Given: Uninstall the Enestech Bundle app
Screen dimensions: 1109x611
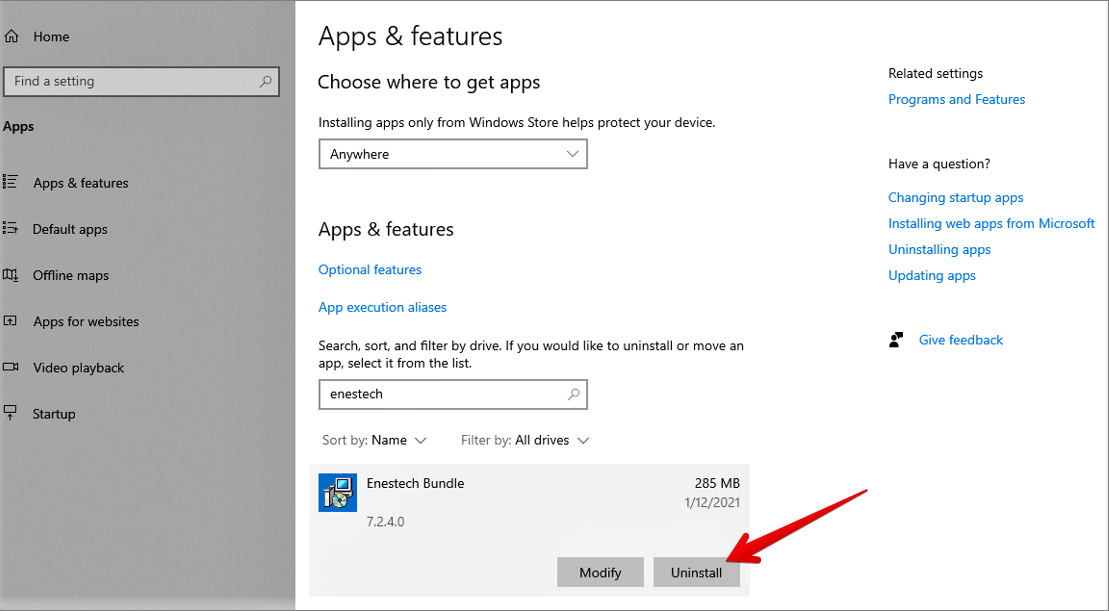Looking at the screenshot, I should pyautogui.click(x=696, y=572).
